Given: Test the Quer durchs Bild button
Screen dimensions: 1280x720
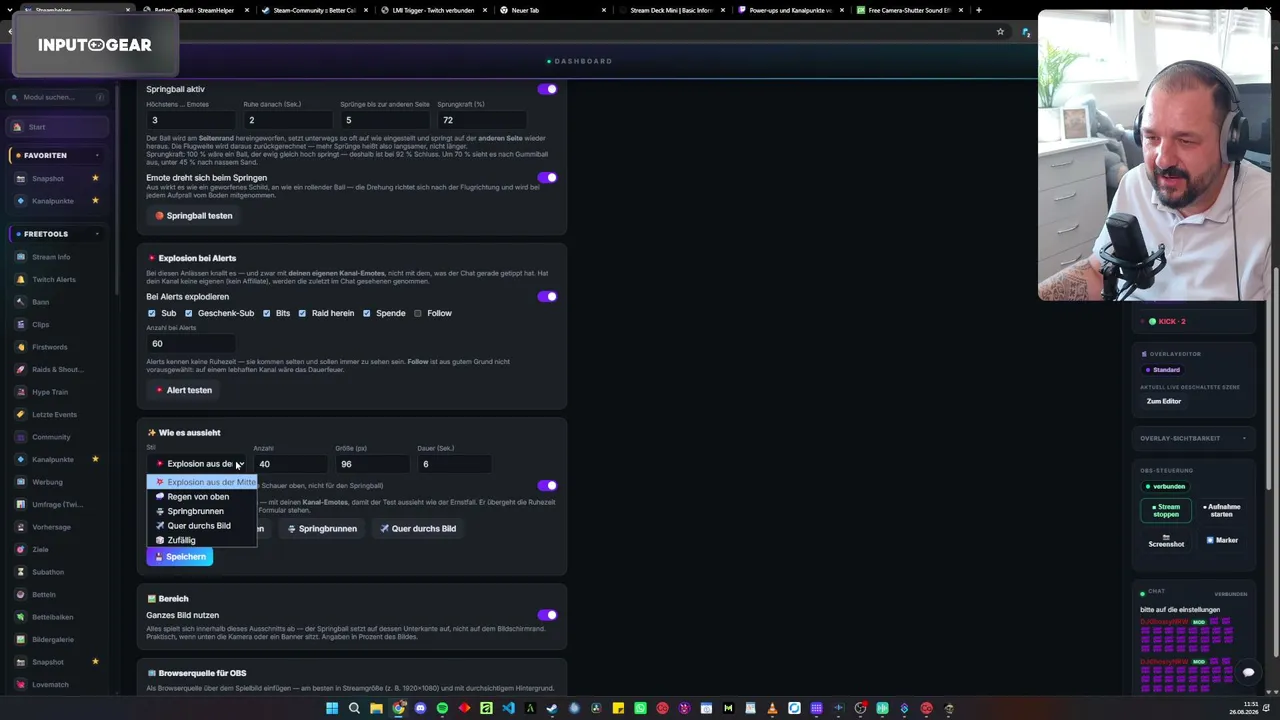Looking at the screenshot, I should click(x=418, y=529).
